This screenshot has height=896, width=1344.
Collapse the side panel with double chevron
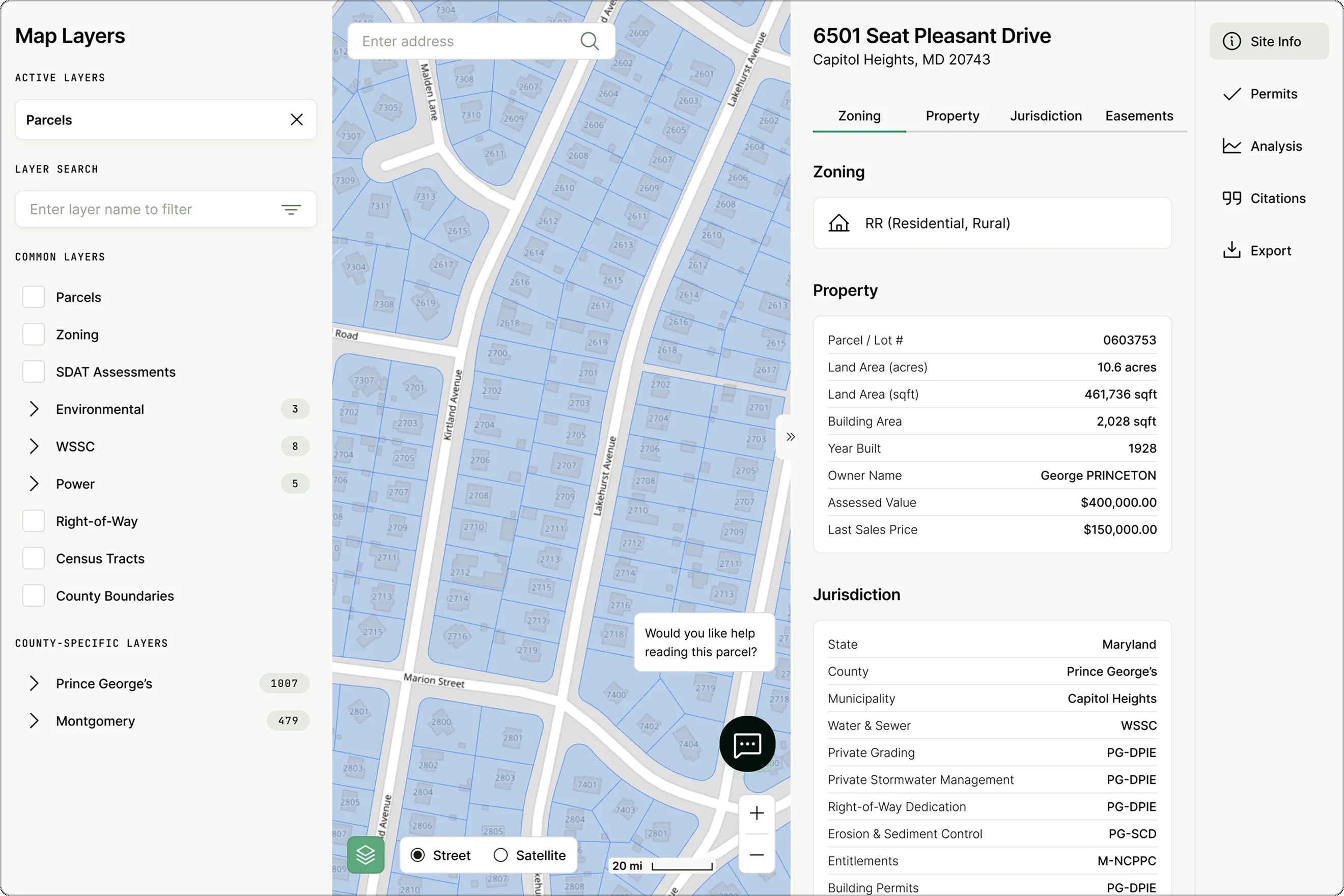790,437
